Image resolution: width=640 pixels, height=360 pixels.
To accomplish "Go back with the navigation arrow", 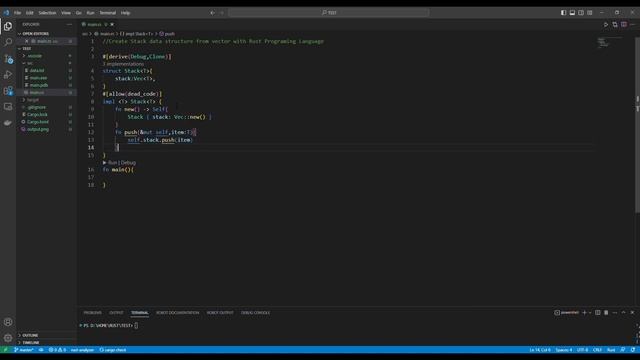I will 212,13.
